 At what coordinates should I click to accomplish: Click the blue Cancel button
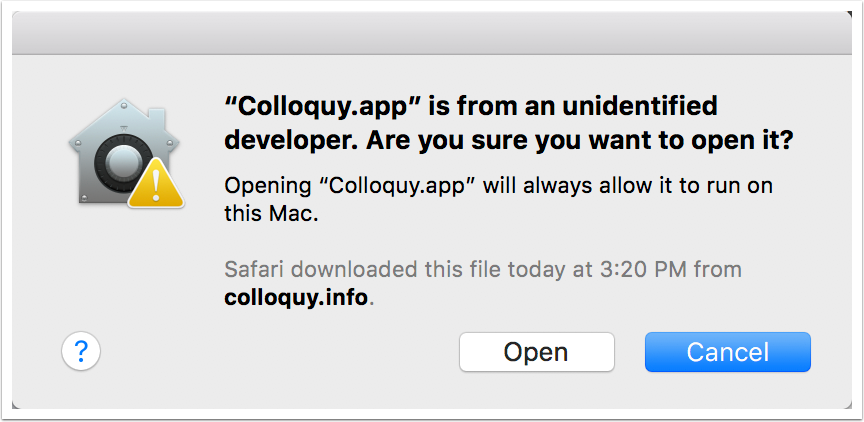728,352
